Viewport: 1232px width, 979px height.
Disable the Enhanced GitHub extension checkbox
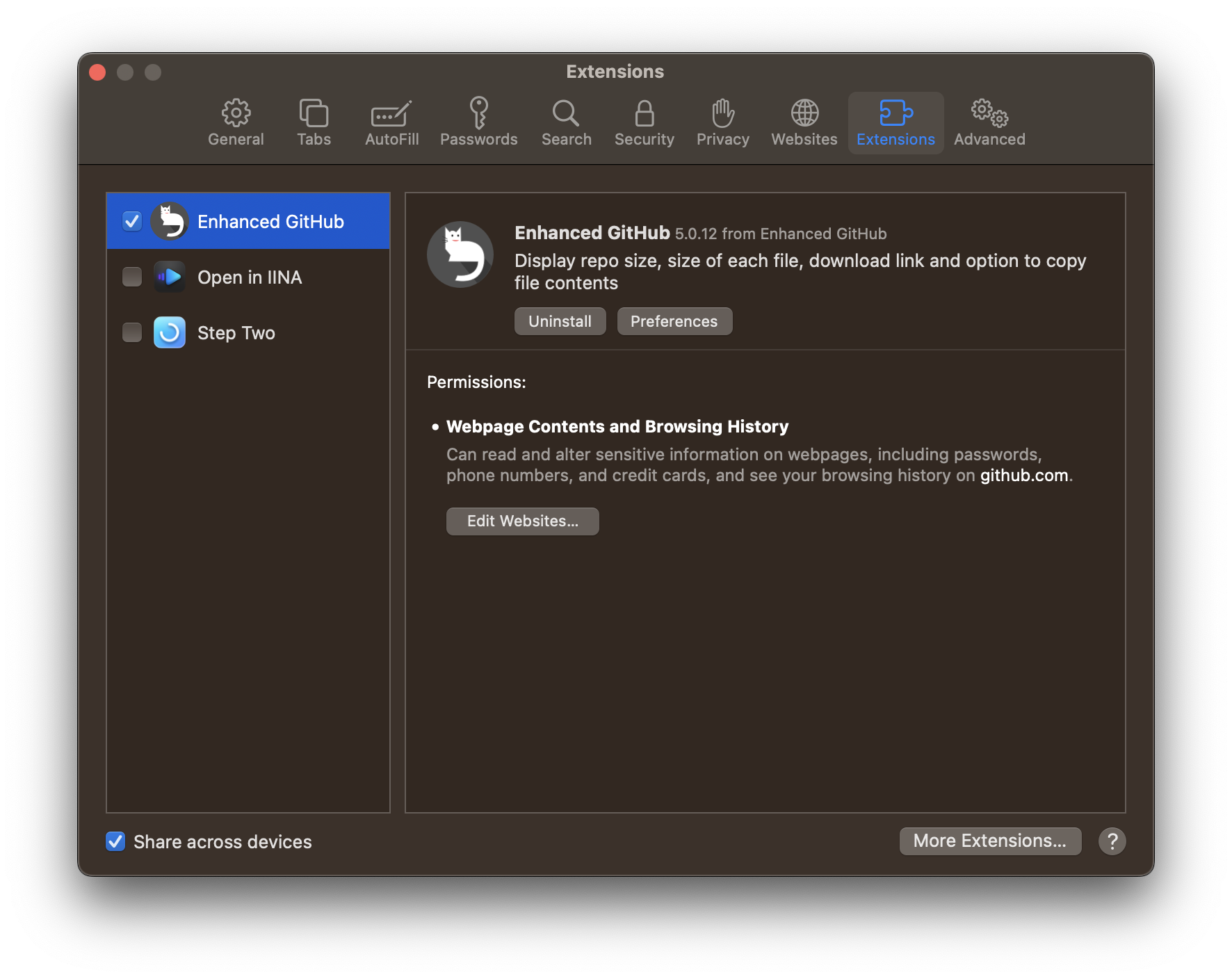click(132, 221)
